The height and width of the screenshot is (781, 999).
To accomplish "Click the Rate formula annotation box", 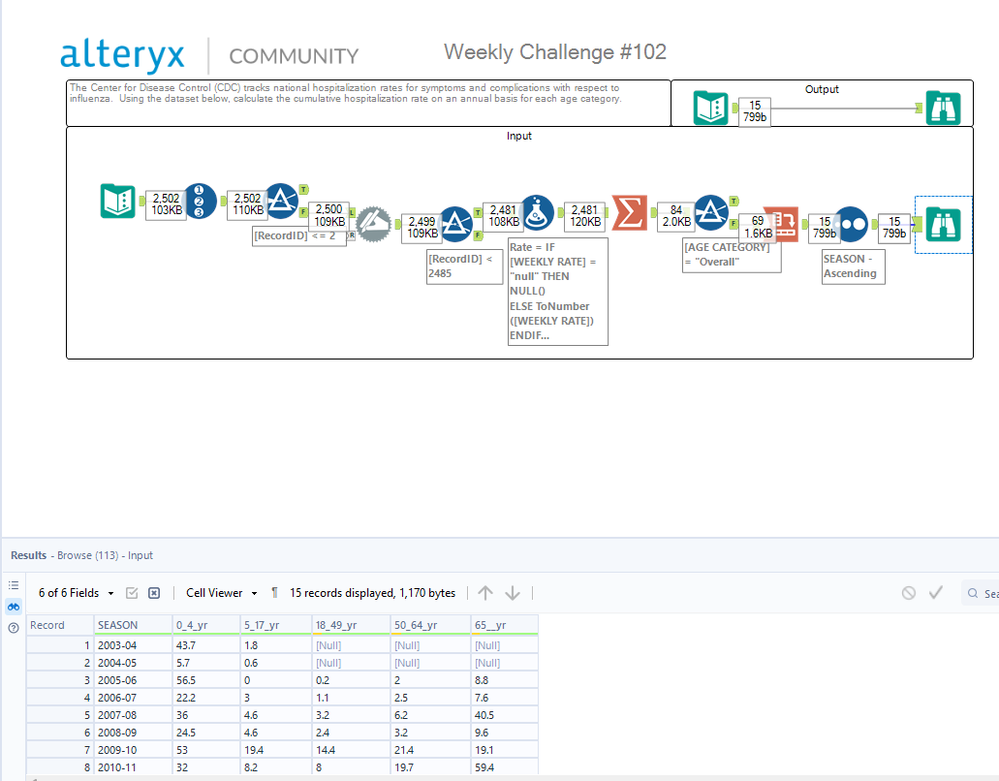I will tap(558, 292).
